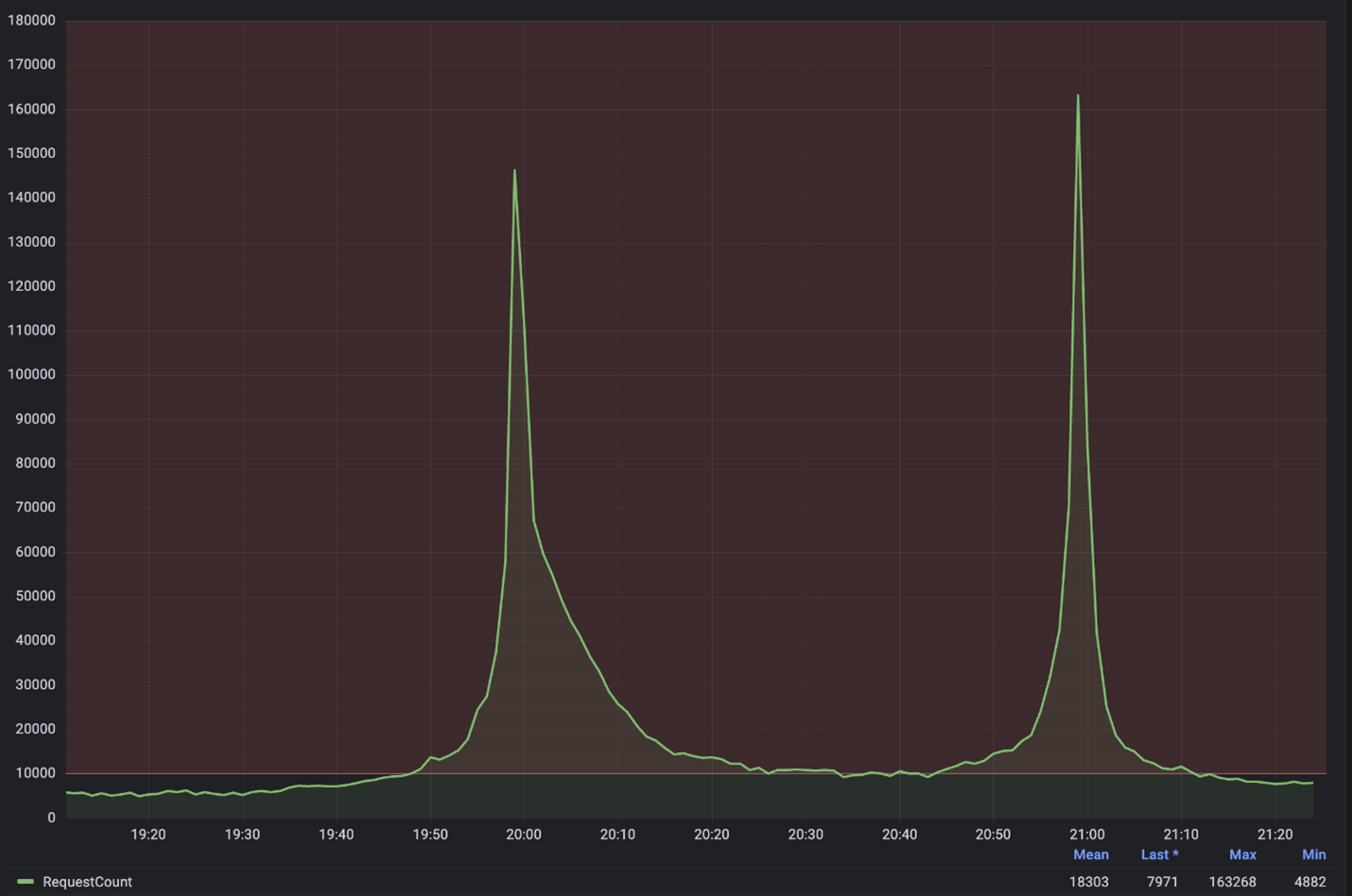
Task: Click the 30000 y-axis label
Action: [35, 685]
